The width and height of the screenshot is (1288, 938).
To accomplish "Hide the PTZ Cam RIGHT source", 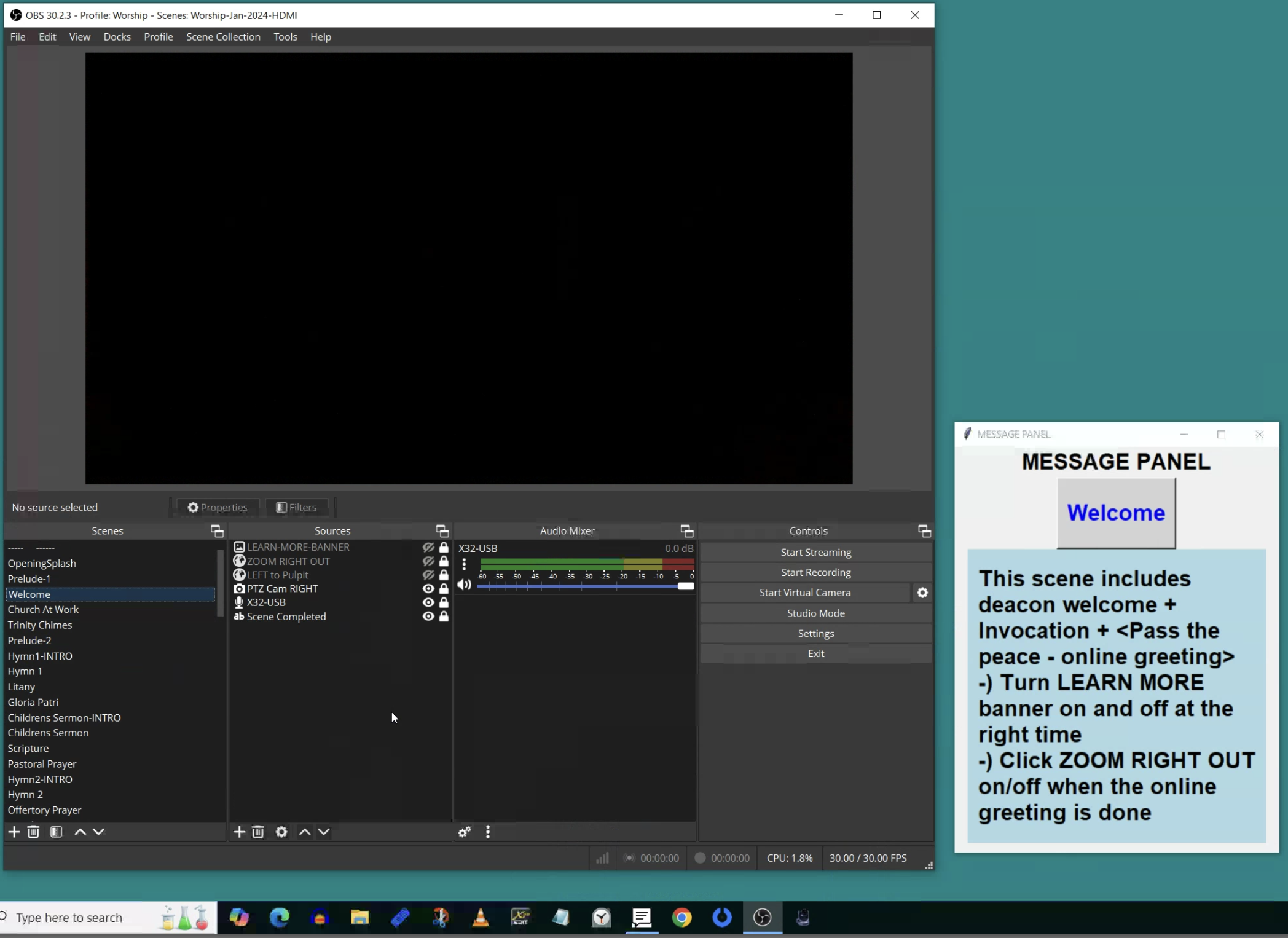I will click(x=428, y=589).
